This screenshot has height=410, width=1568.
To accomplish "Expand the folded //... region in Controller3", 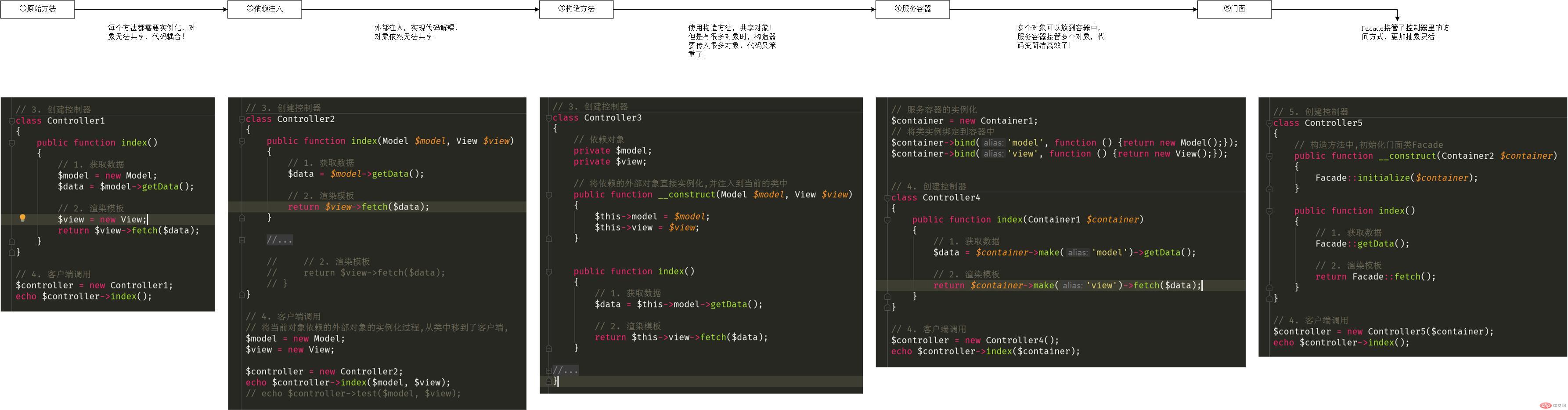I will tap(566, 370).
